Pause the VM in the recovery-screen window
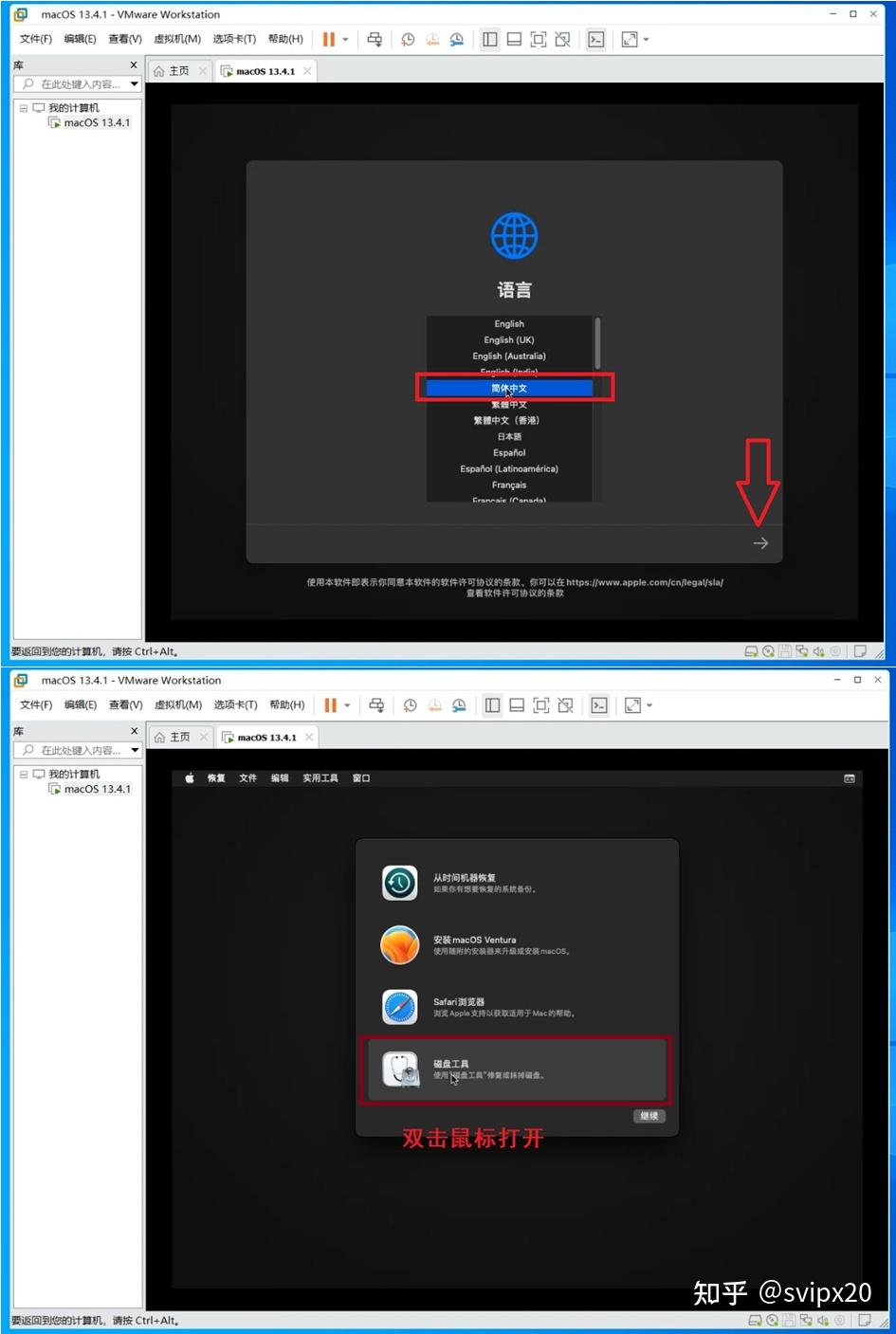The height and width of the screenshot is (1334, 896). point(330,705)
